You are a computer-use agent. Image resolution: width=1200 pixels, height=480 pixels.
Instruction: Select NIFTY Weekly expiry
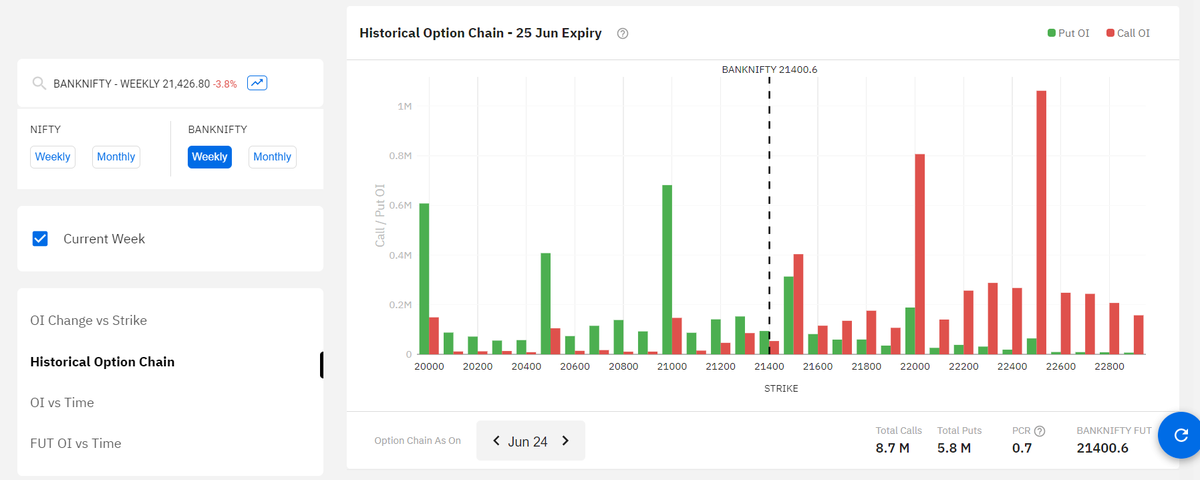[x=52, y=157]
